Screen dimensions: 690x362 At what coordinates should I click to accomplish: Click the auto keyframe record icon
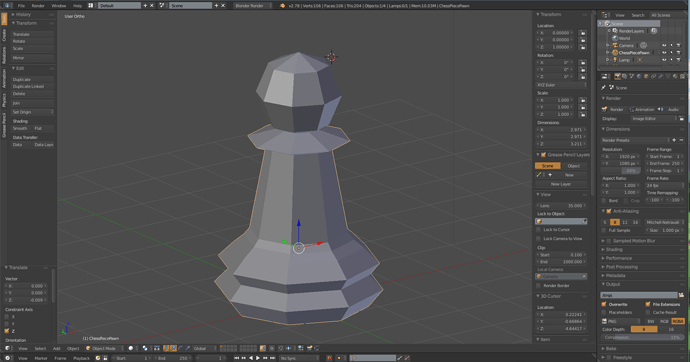coord(330,358)
